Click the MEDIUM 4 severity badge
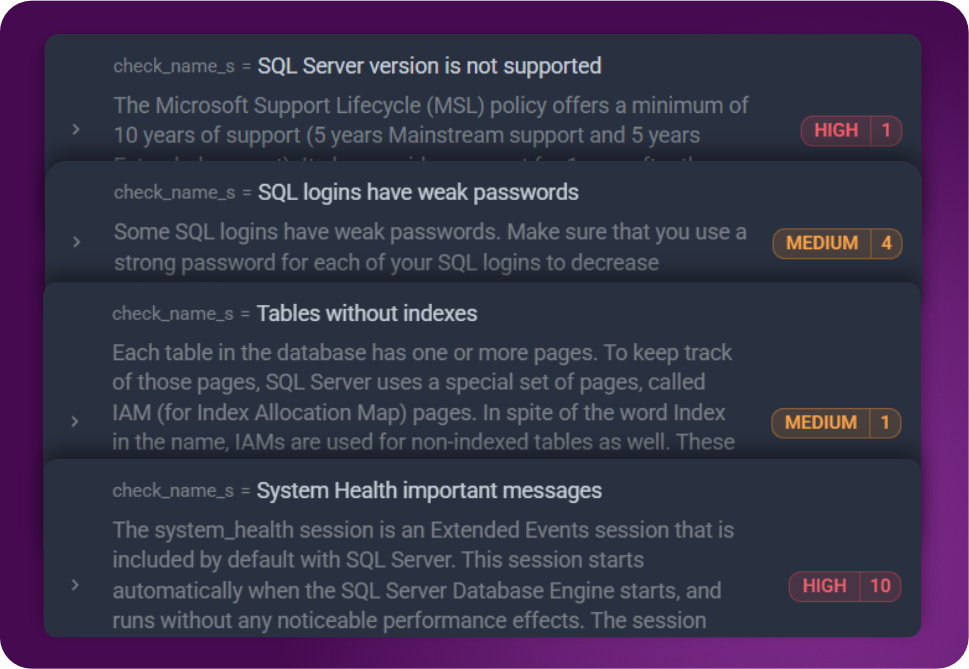The height and width of the screenshot is (669, 969). click(x=837, y=243)
